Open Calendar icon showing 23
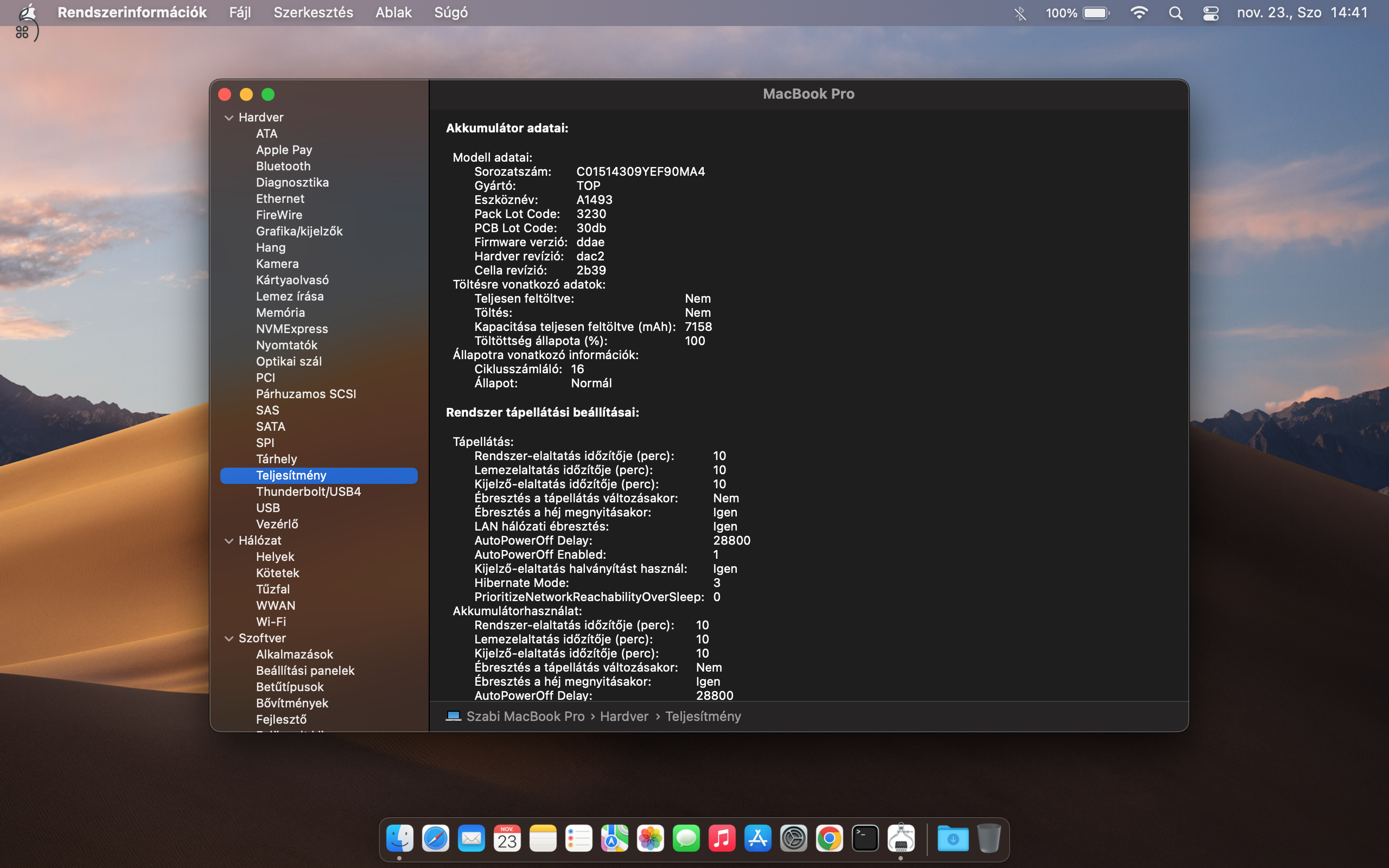This screenshot has width=1389, height=868. pos(507,839)
